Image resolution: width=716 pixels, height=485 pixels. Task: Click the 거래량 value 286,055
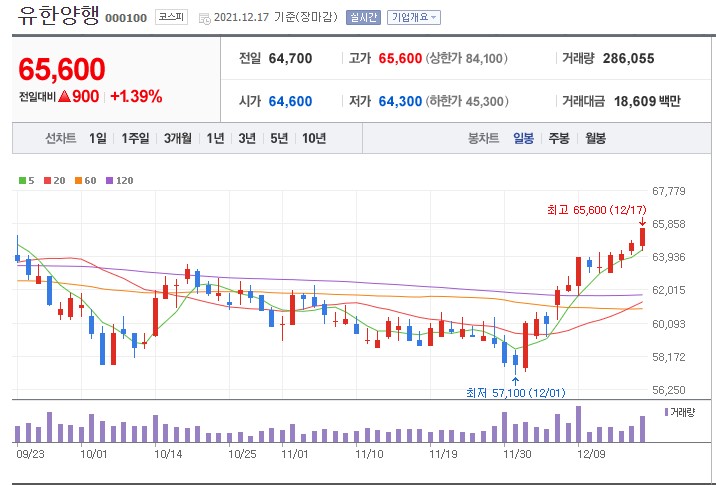pyautogui.click(x=628, y=58)
